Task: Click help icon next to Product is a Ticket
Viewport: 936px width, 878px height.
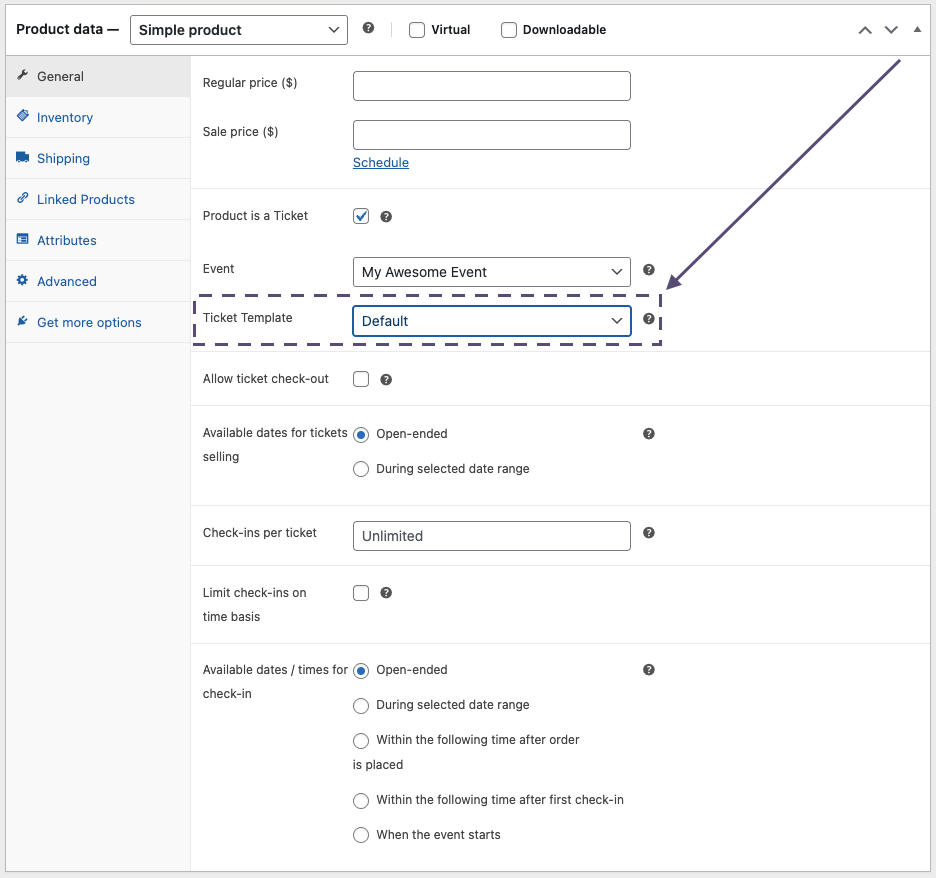Action: pyautogui.click(x=386, y=217)
